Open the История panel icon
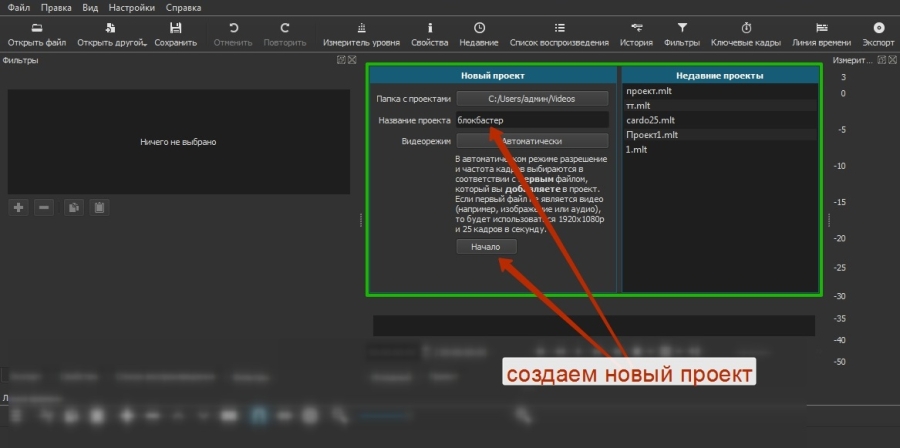The width and height of the screenshot is (900, 448). [x=636, y=28]
